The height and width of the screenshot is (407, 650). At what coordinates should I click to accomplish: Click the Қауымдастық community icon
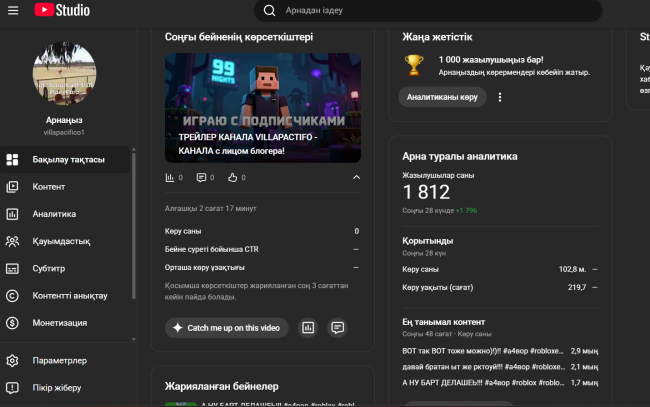click(x=12, y=241)
